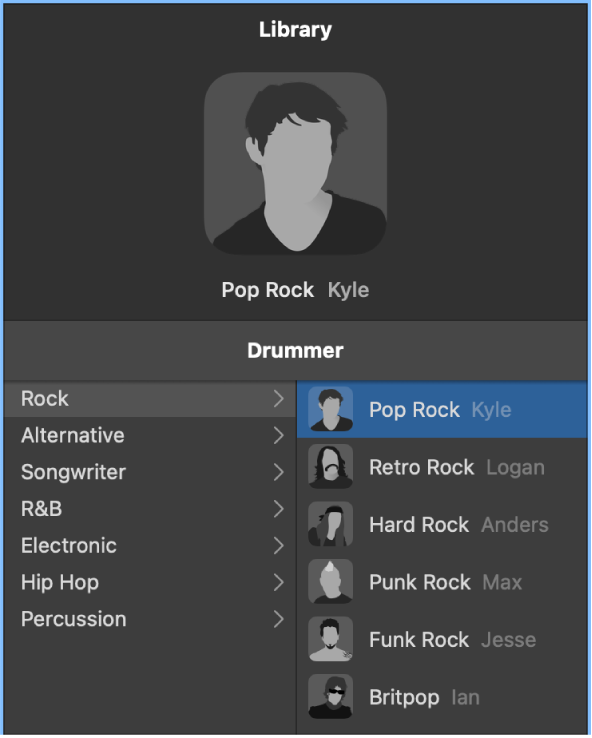Image resolution: width=592 pixels, height=738 pixels.
Task: Click the 'Retro Rock' list text
Action: (x=422, y=467)
